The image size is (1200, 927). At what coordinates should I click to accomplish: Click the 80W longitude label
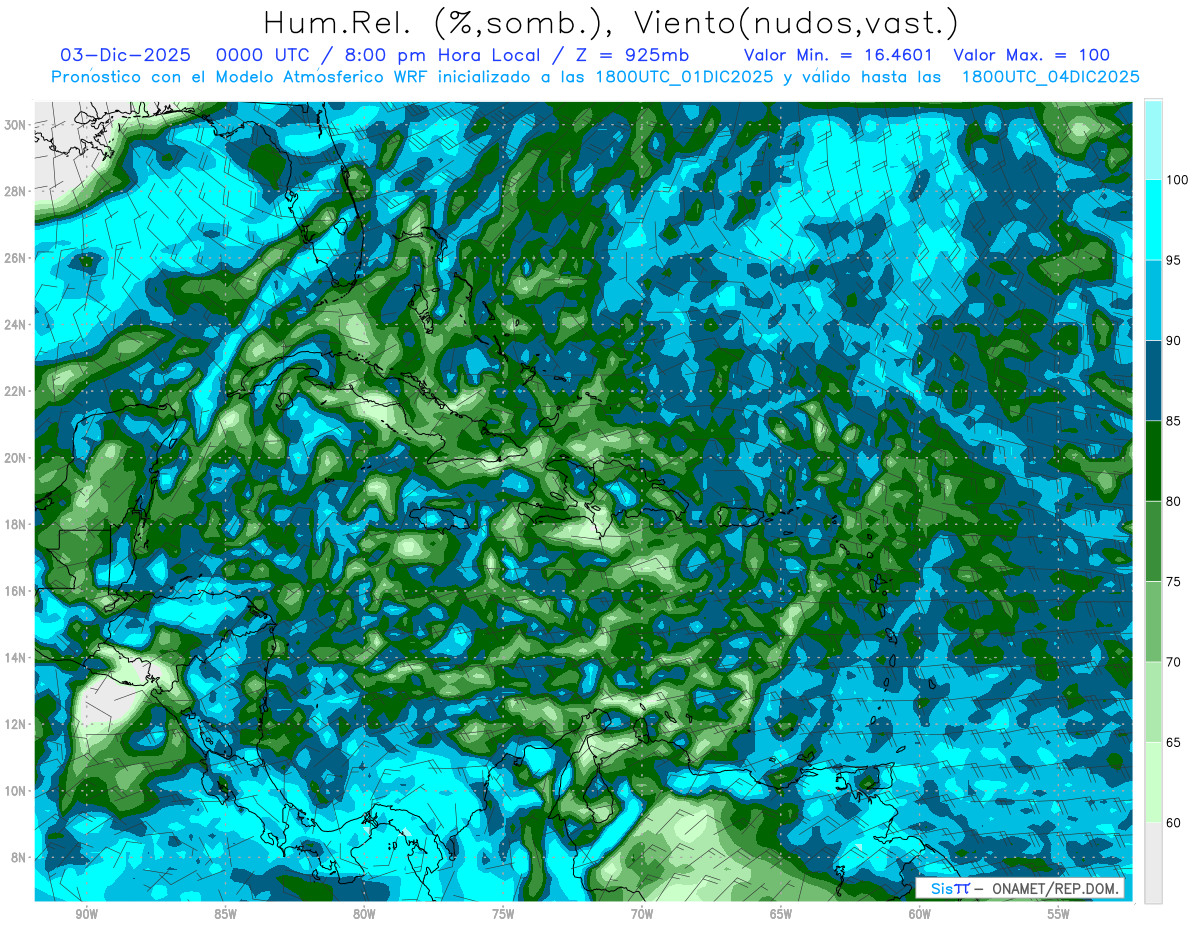(x=364, y=914)
